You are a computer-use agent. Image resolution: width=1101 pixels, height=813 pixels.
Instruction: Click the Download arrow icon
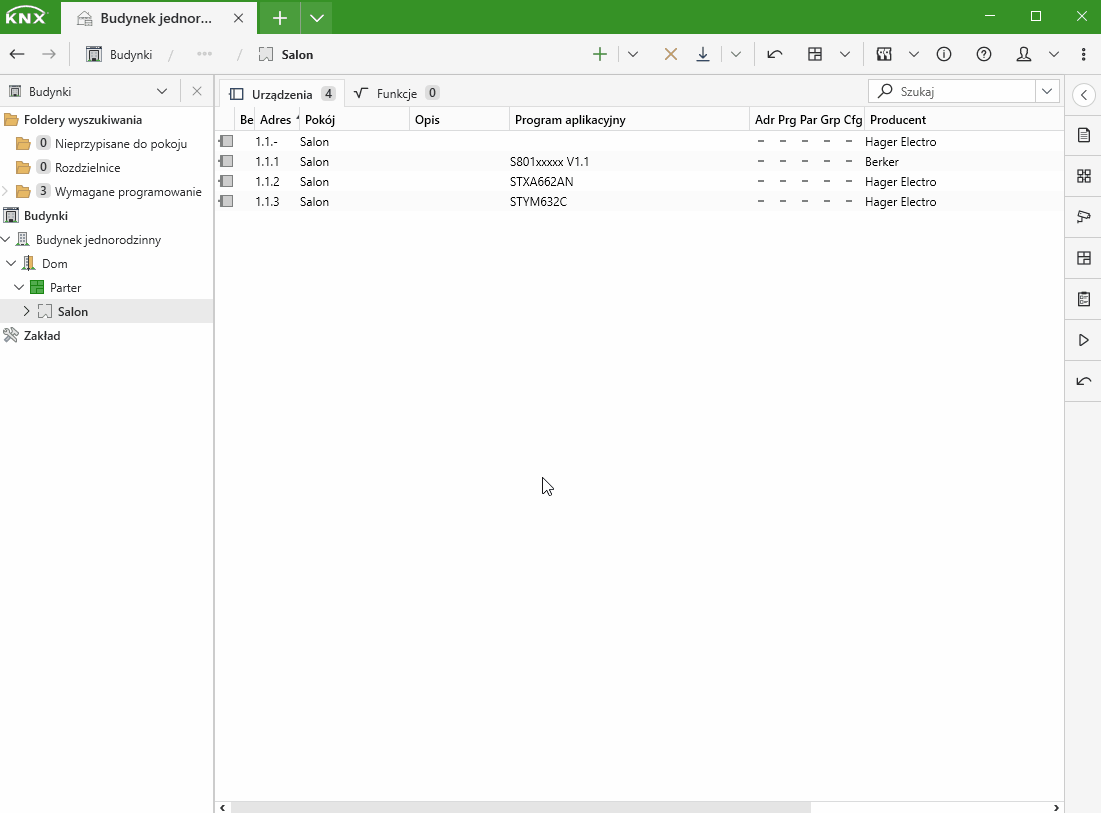(x=703, y=55)
